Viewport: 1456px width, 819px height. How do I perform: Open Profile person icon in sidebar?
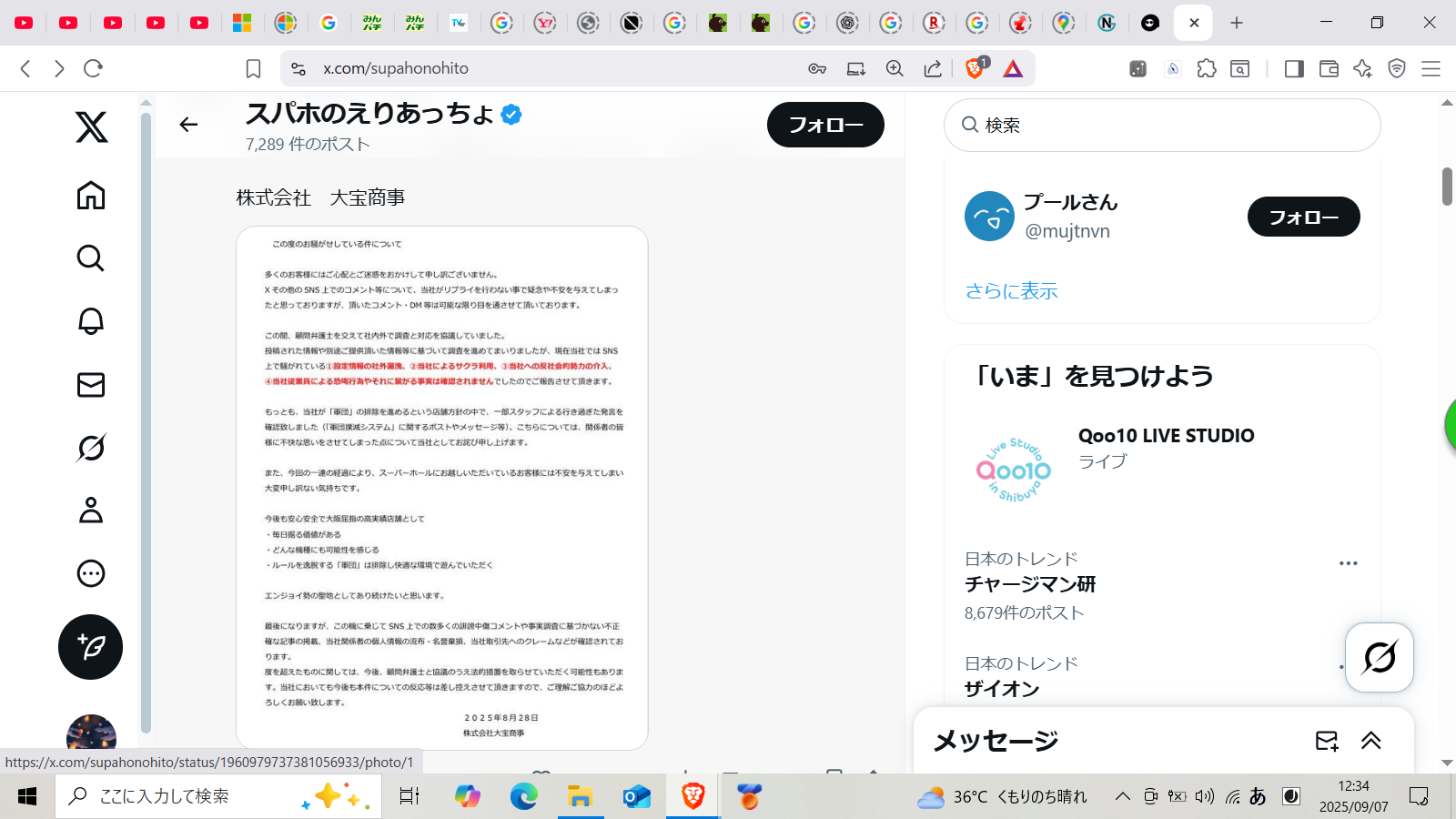click(91, 511)
